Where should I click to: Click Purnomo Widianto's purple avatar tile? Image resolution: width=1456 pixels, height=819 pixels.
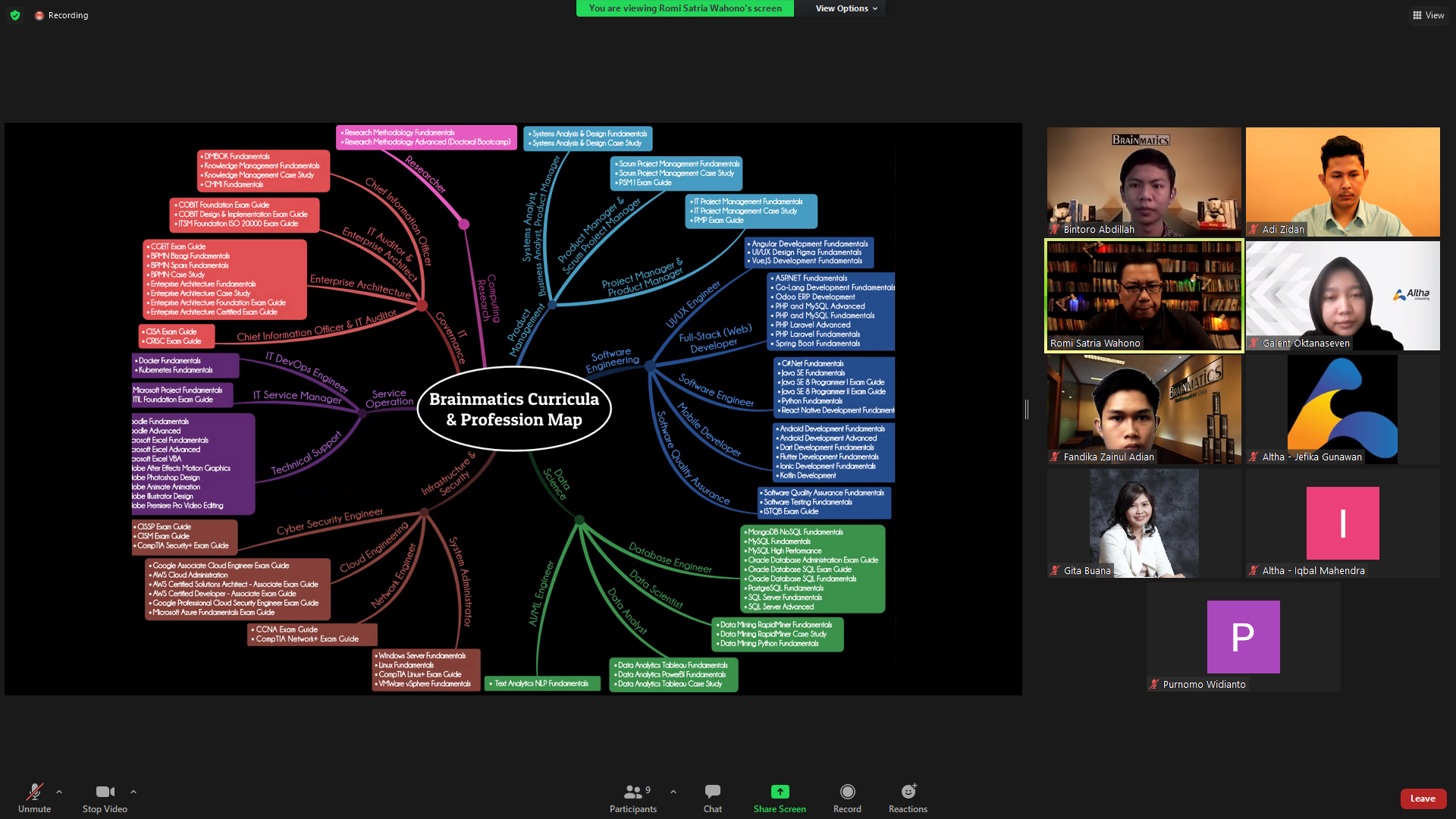1243,637
